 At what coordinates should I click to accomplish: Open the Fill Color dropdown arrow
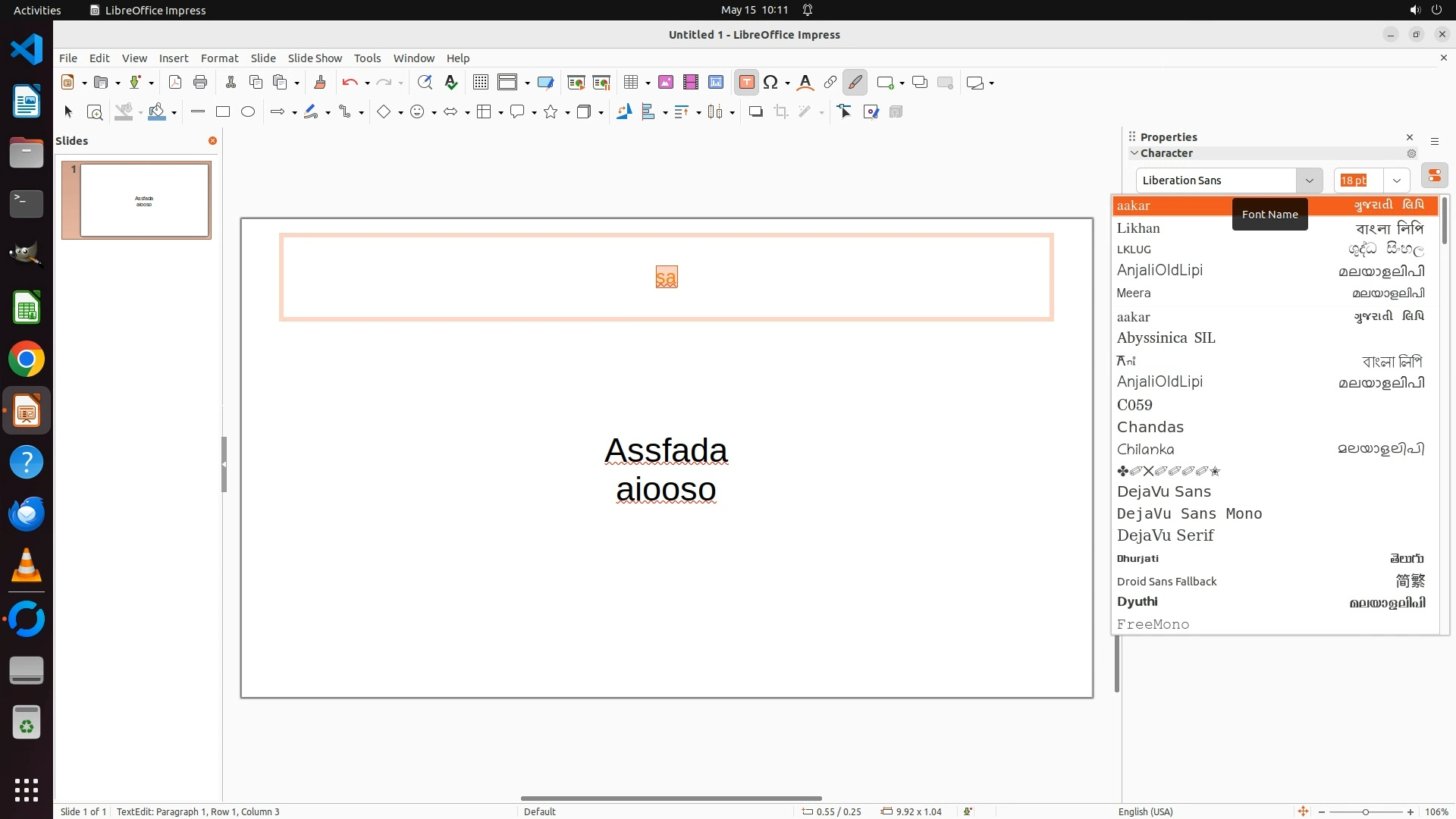174,113
